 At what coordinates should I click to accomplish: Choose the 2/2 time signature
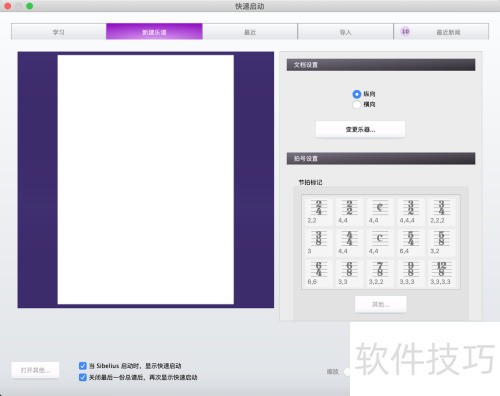(349, 212)
